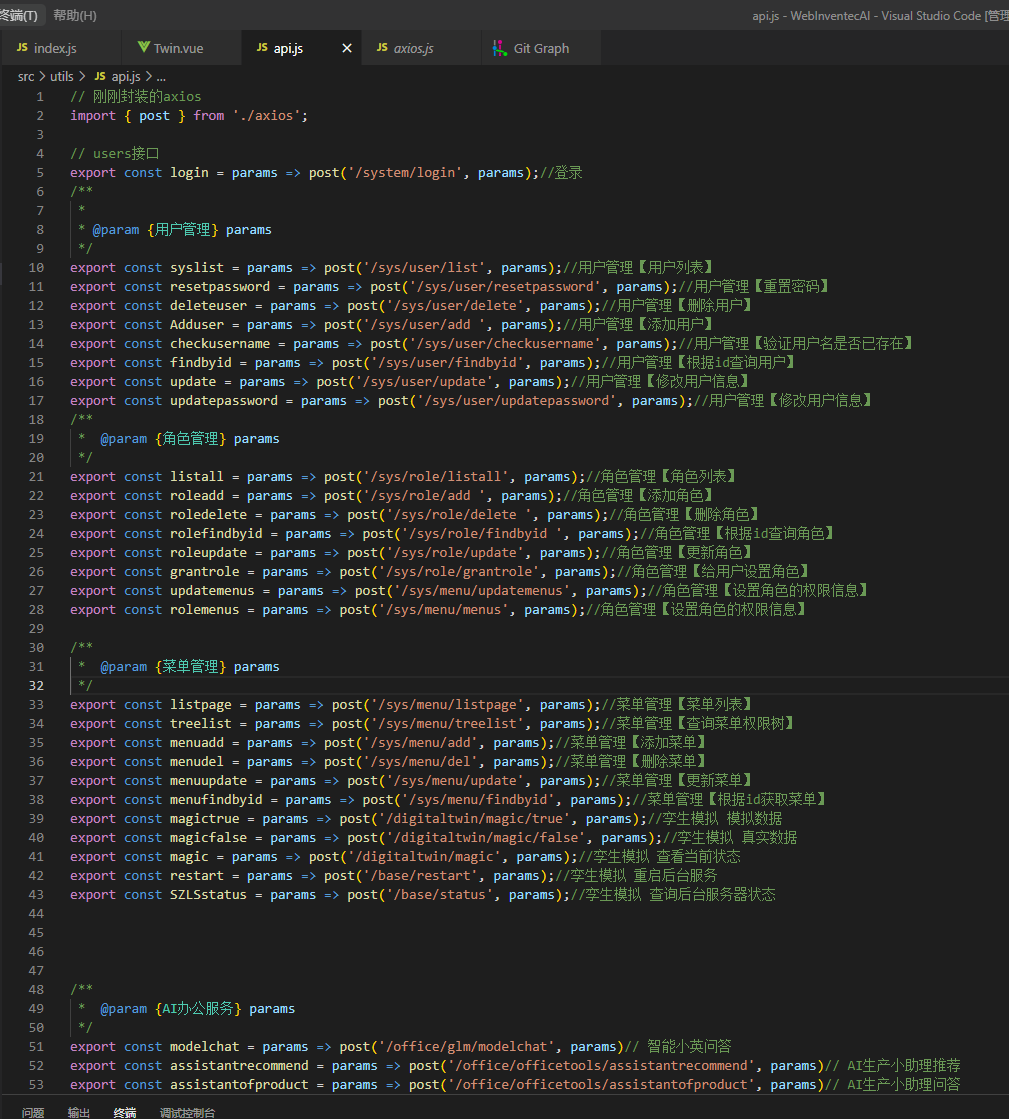Click the '{用户管理}' param comment
Image resolution: width=1009 pixels, height=1119 pixels.
pyautogui.click(x=183, y=230)
